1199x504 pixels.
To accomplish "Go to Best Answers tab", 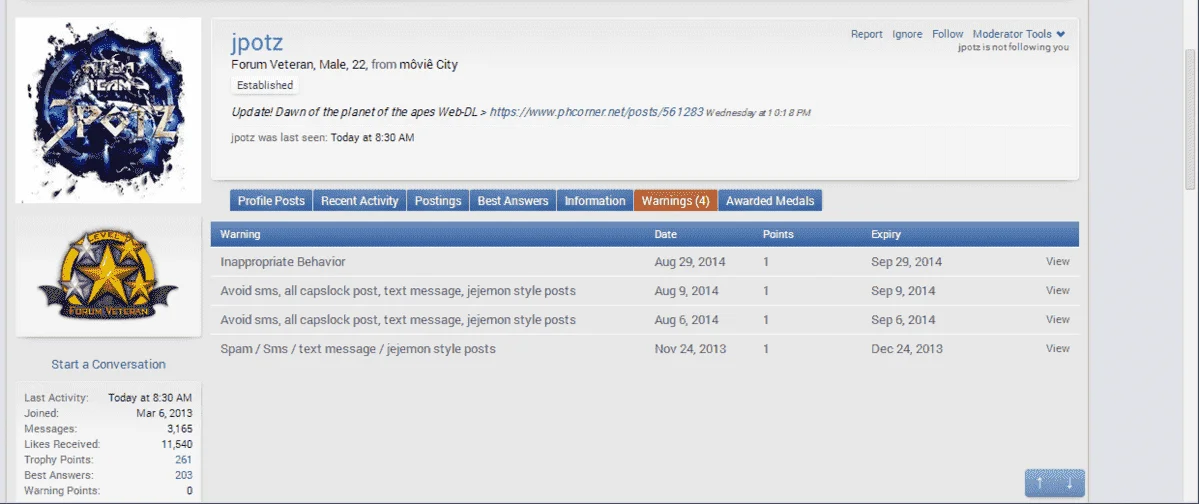I will pyautogui.click(x=513, y=200).
